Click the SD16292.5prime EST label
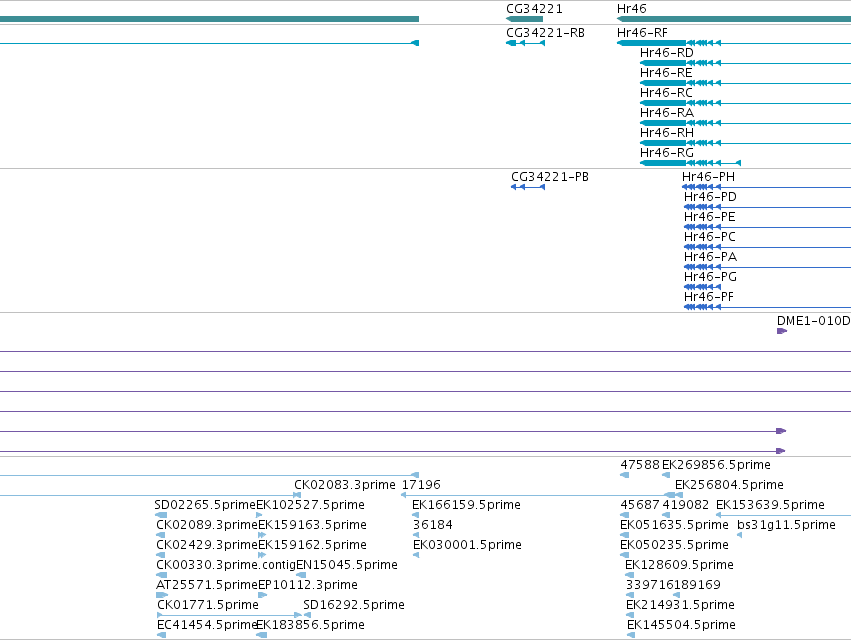 tap(354, 605)
